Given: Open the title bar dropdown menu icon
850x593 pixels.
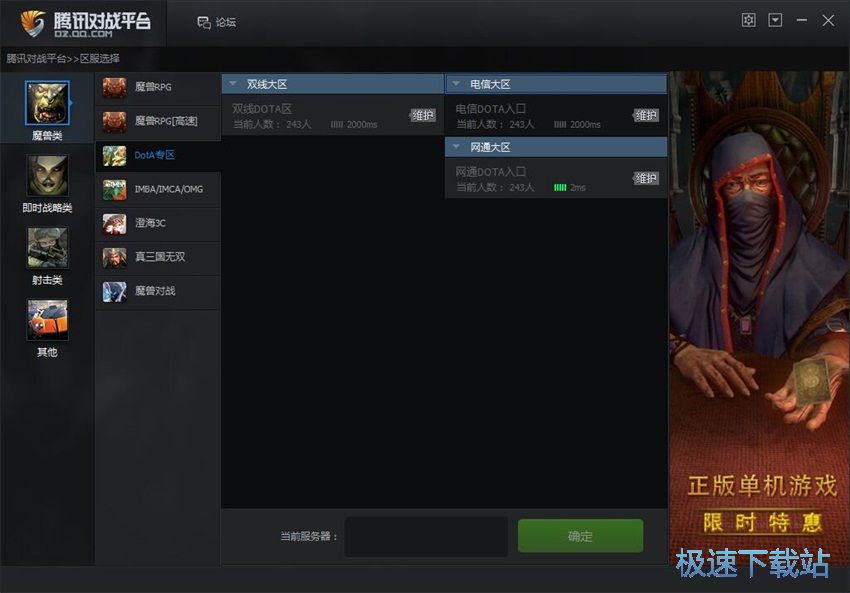Looking at the screenshot, I should tap(775, 21).
